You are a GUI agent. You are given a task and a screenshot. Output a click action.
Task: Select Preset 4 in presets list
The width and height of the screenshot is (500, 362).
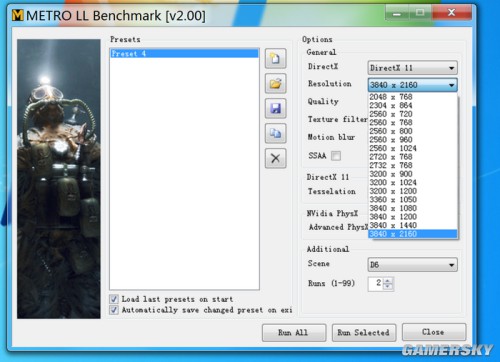(184, 53)
